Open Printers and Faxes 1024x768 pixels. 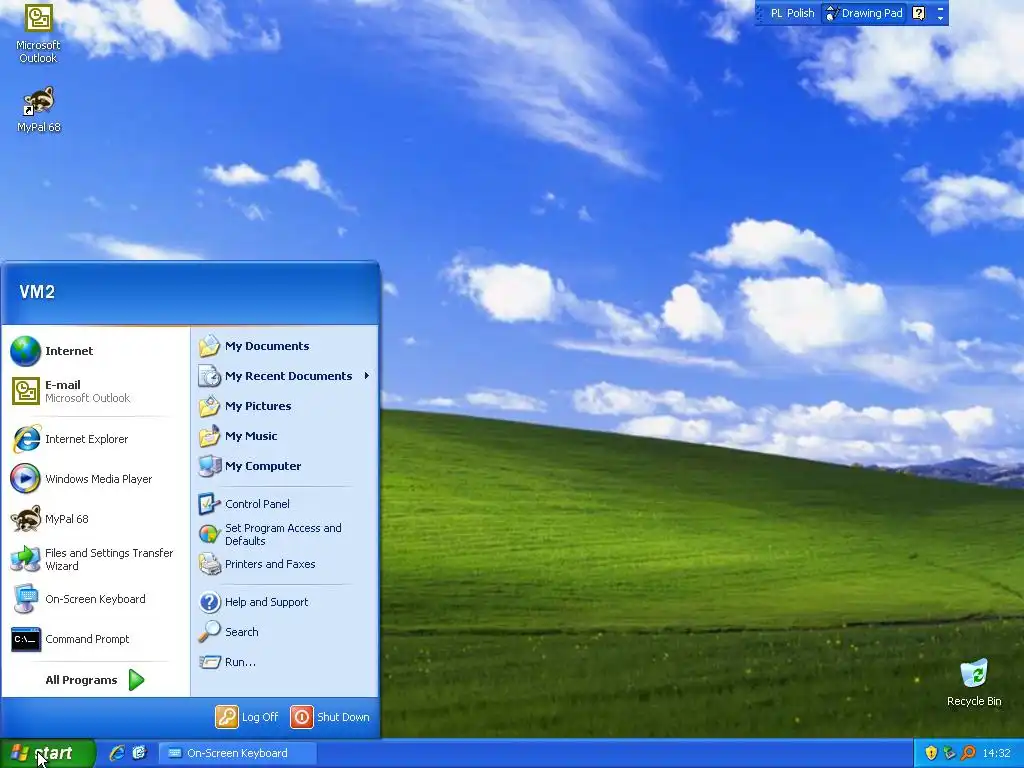[x=285, y=564]
